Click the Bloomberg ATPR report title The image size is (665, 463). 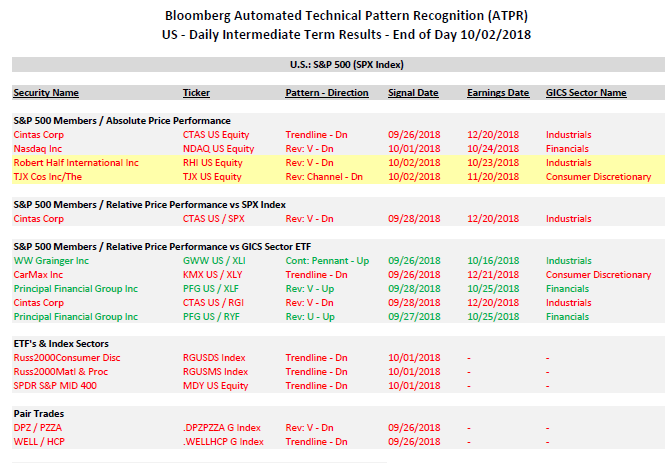click(x=346, y=16)
